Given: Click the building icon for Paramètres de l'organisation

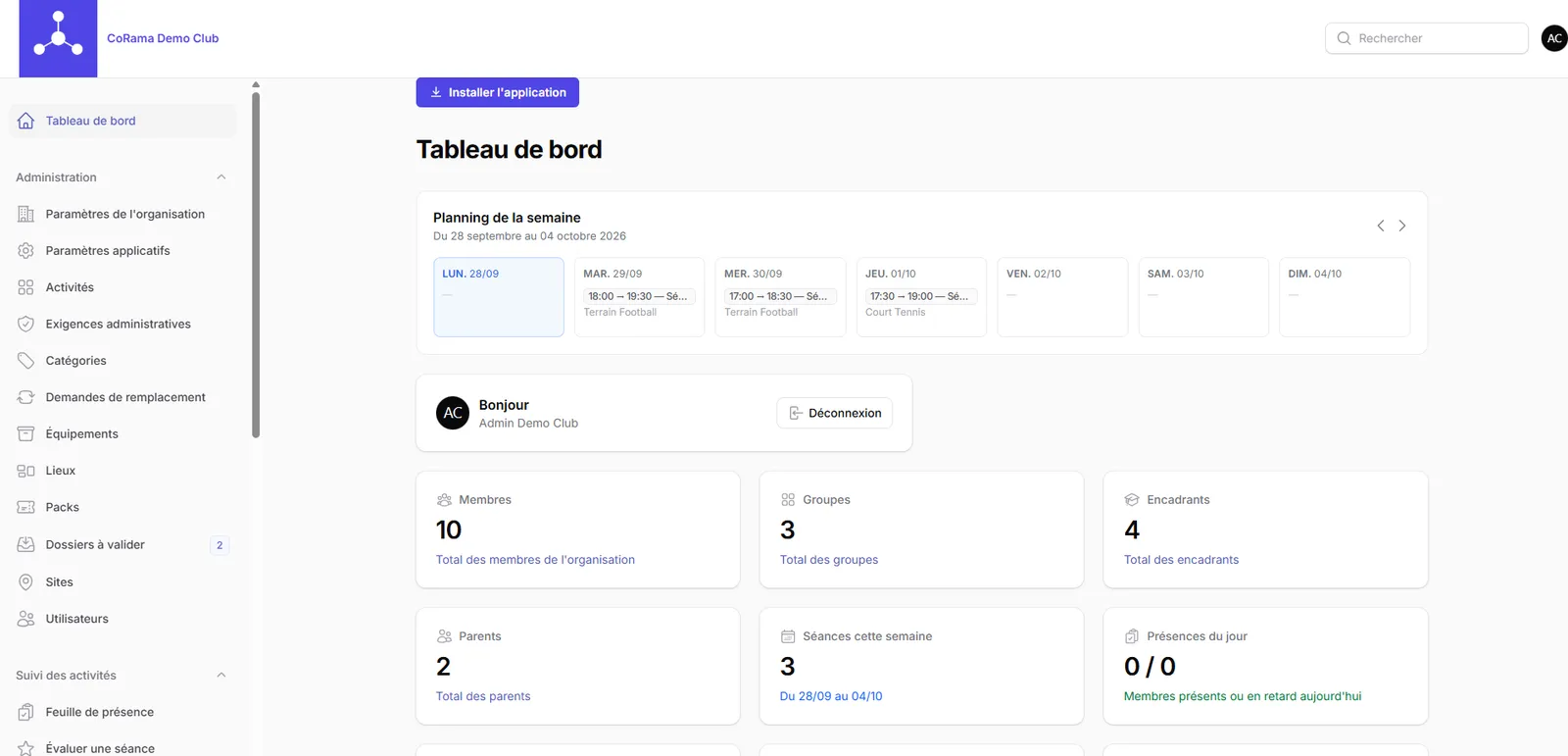Looking at the screenshot, I should pos(25,214).
